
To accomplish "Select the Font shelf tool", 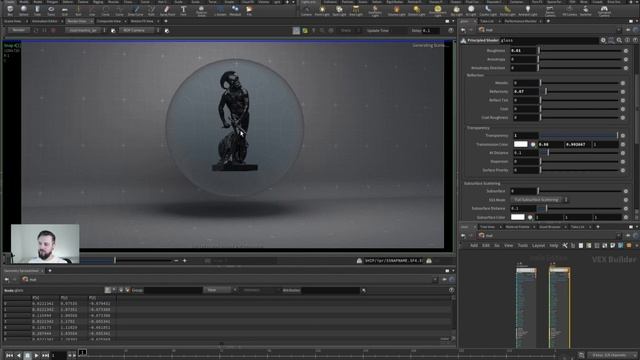I will click(183, 10).
